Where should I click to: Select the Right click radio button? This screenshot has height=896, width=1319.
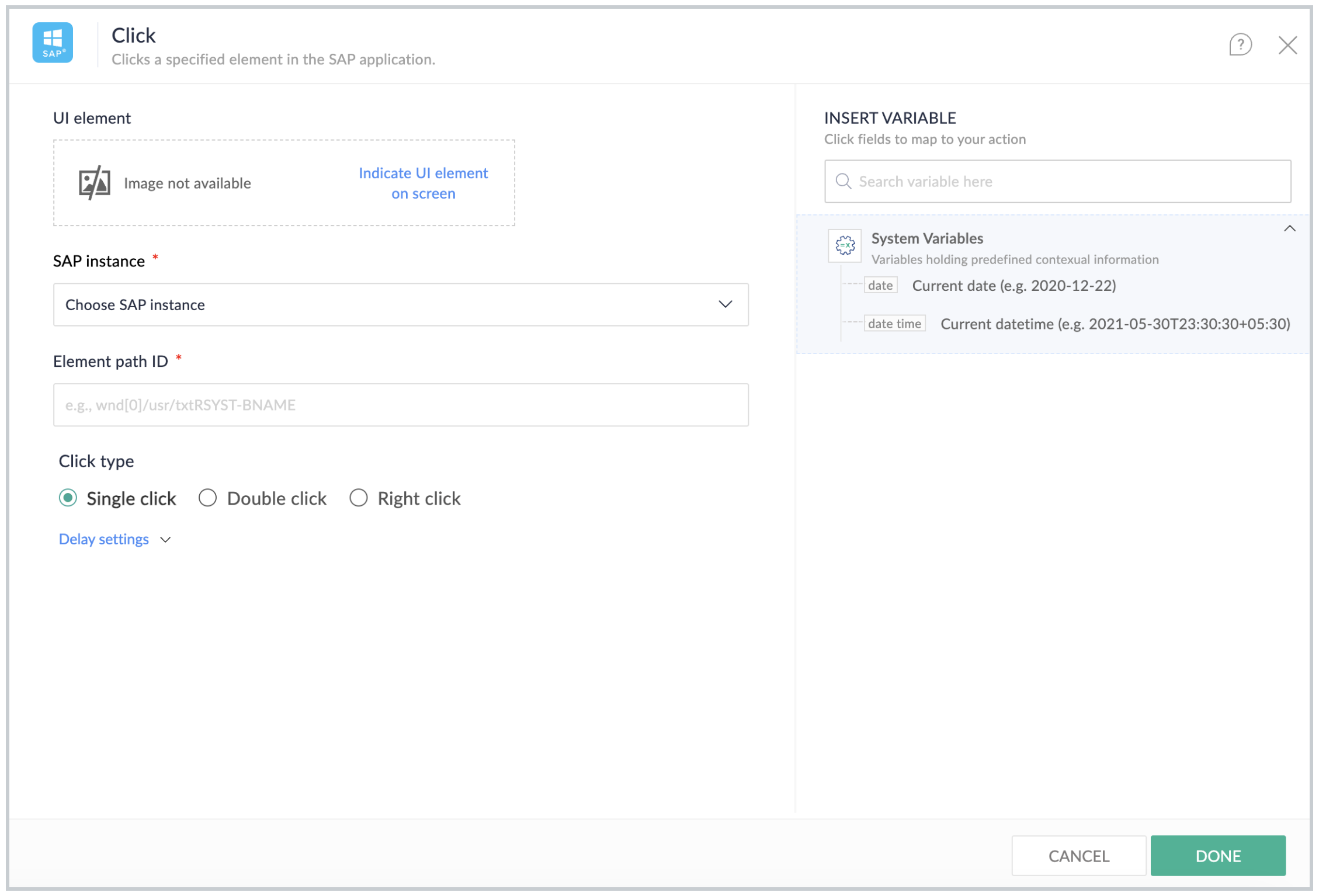358,498
